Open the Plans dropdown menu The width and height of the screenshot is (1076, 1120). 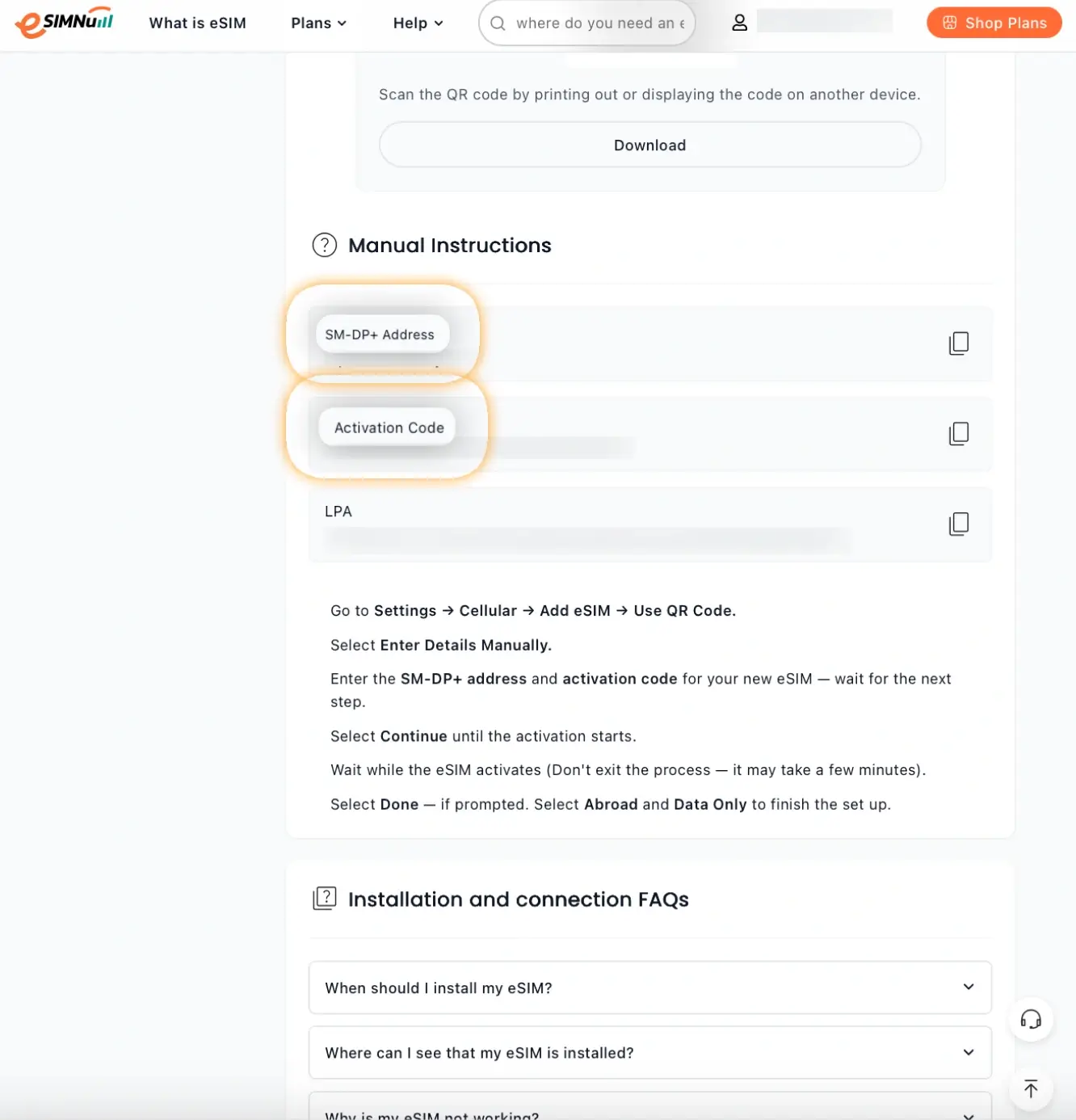coord(317,23)
